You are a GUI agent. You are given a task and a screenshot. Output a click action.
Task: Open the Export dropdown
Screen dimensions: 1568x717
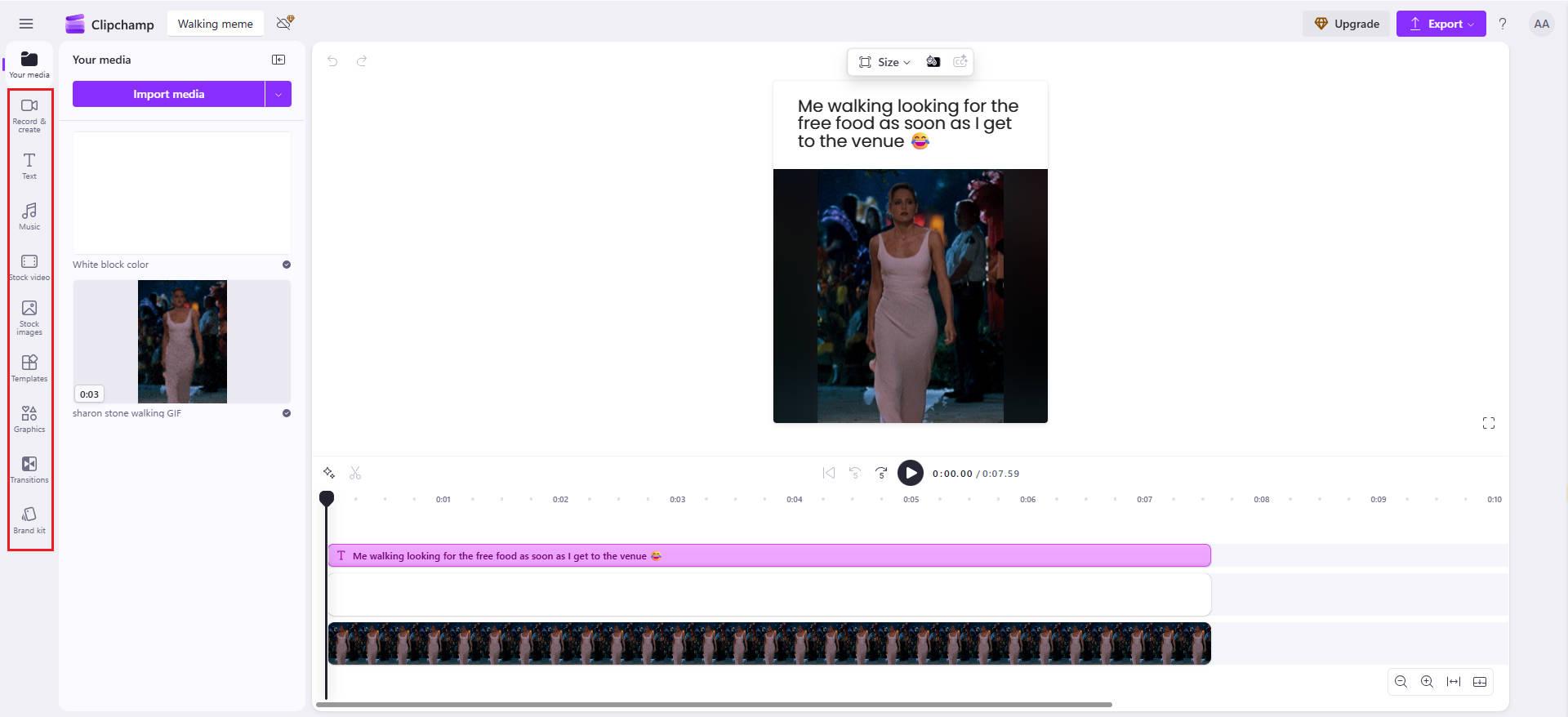pos(1441,24)
